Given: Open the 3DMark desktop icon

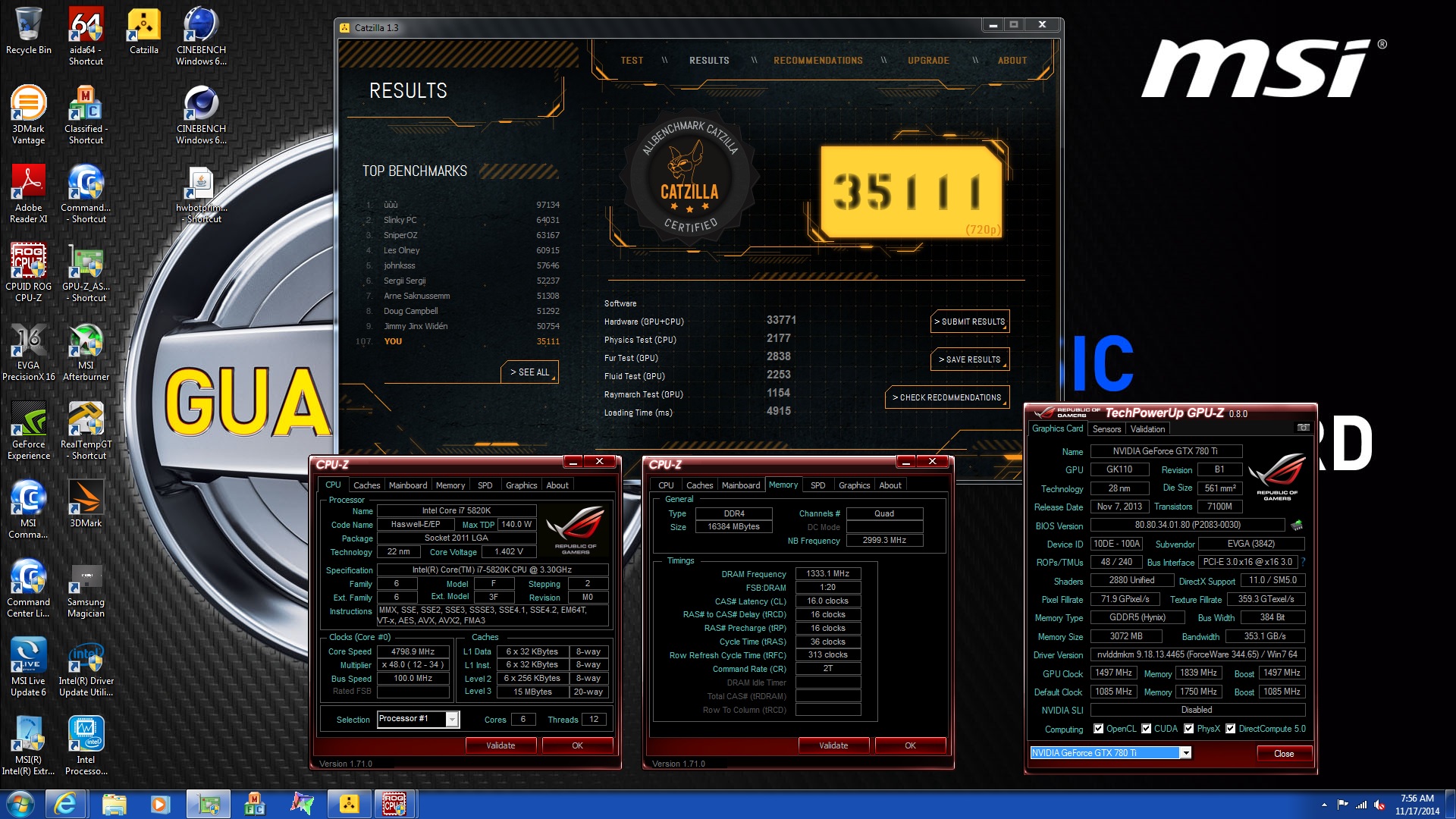Looking at the screenshot, I should (x=86, y=504).
